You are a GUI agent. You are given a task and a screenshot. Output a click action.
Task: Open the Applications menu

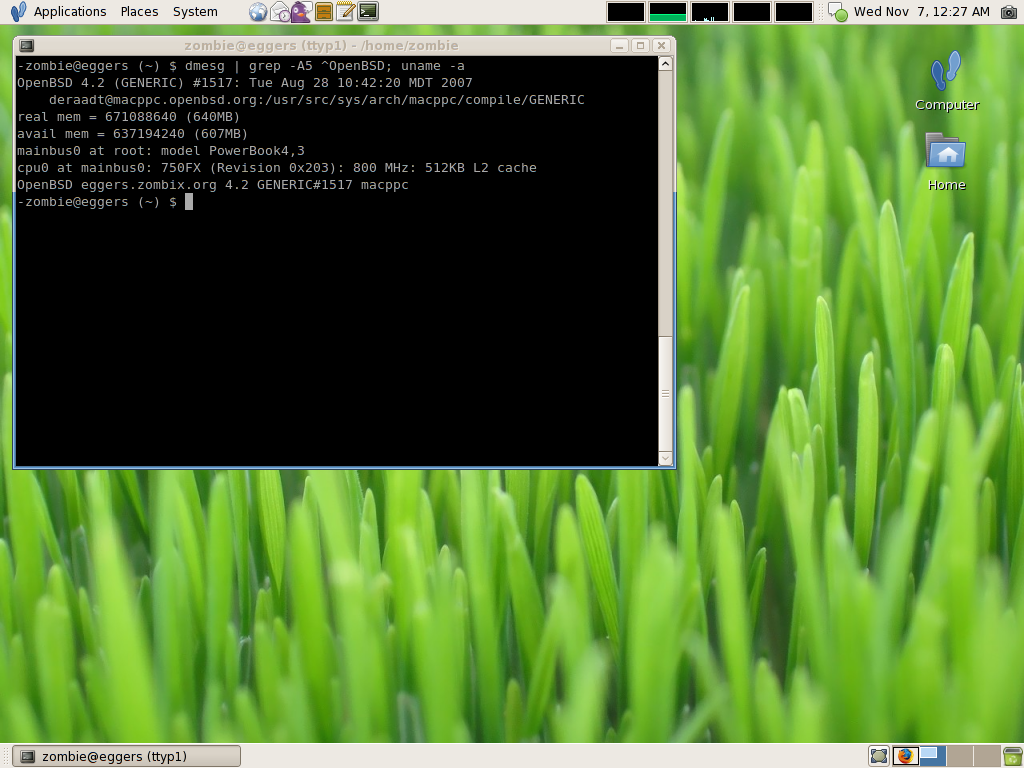69,12
